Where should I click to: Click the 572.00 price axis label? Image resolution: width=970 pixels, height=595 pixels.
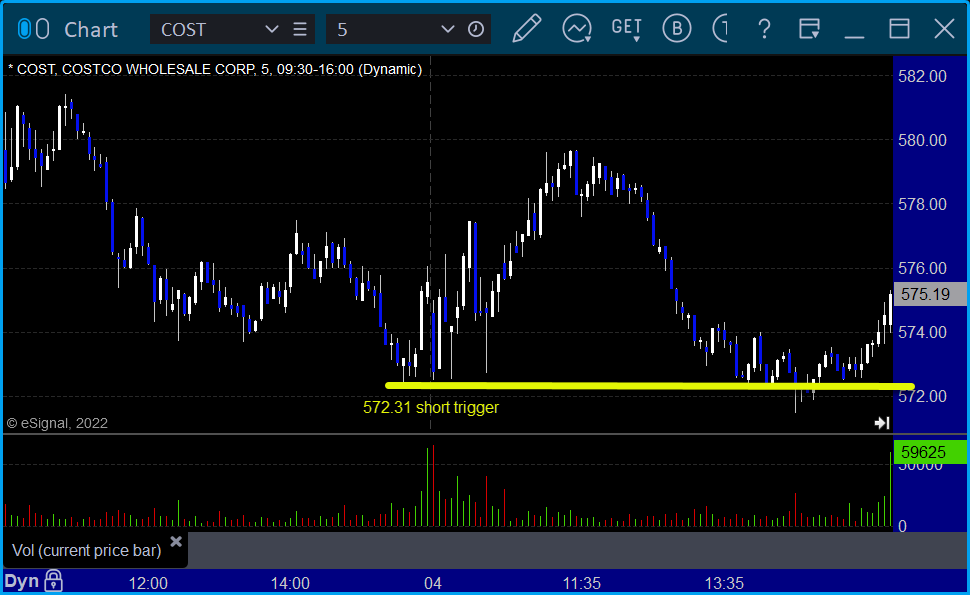(922, 396)
